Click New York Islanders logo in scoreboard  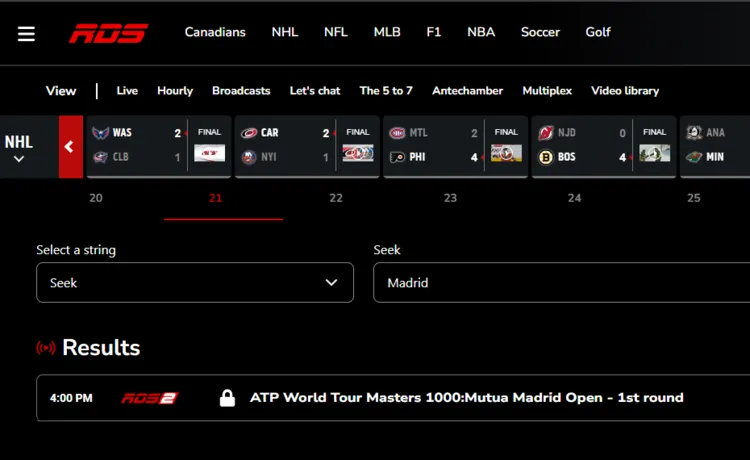[249, 157]
